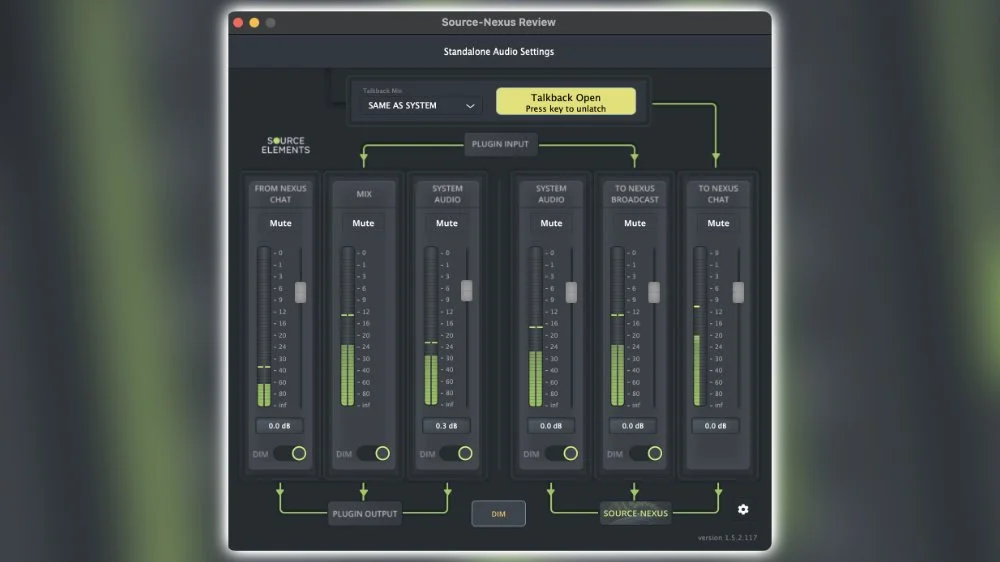Click the To Nexus Chat fader handle

coord(738,292)
